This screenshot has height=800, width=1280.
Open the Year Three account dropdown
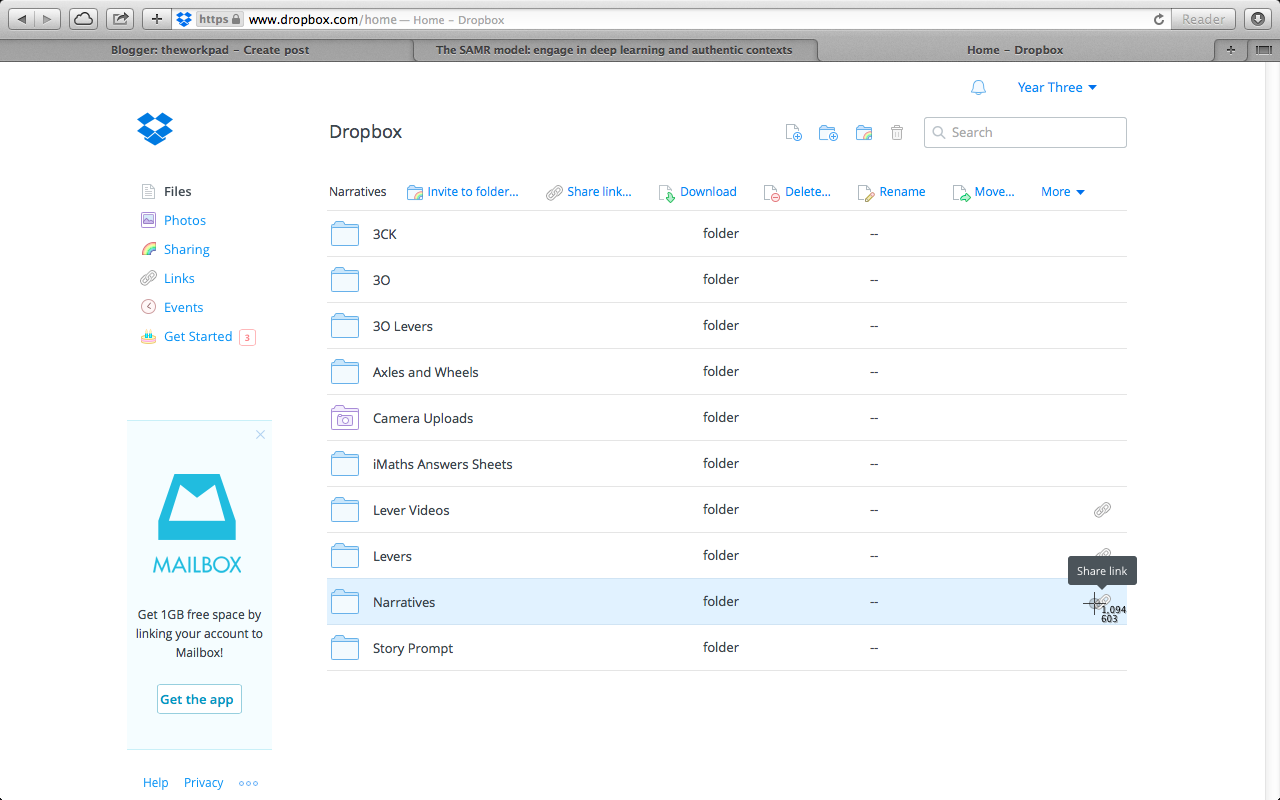click(x=1057, y=88)
